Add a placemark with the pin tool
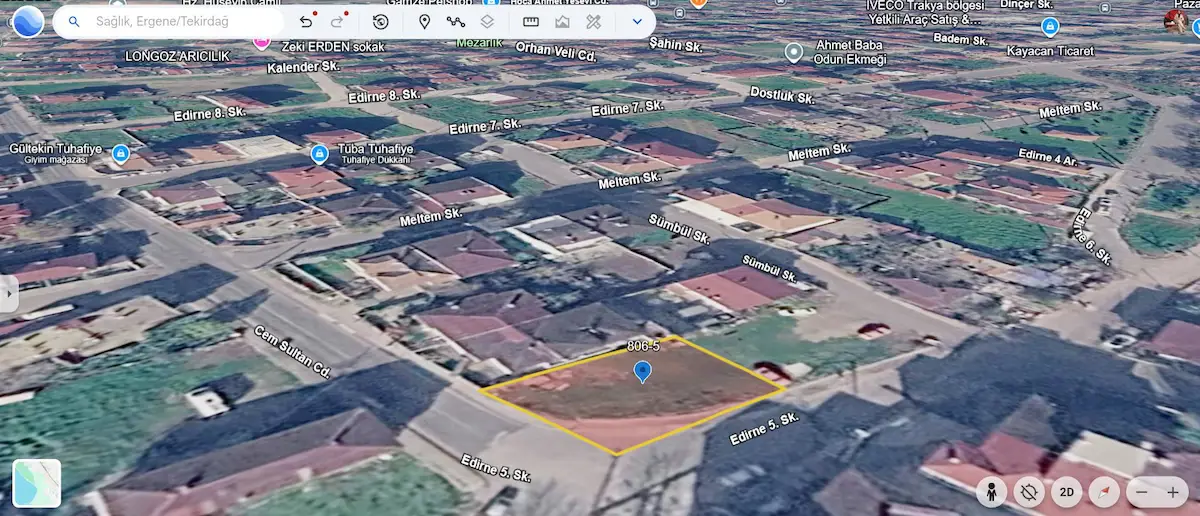The height and width of the screenshot is (516, 1200). 424,21
